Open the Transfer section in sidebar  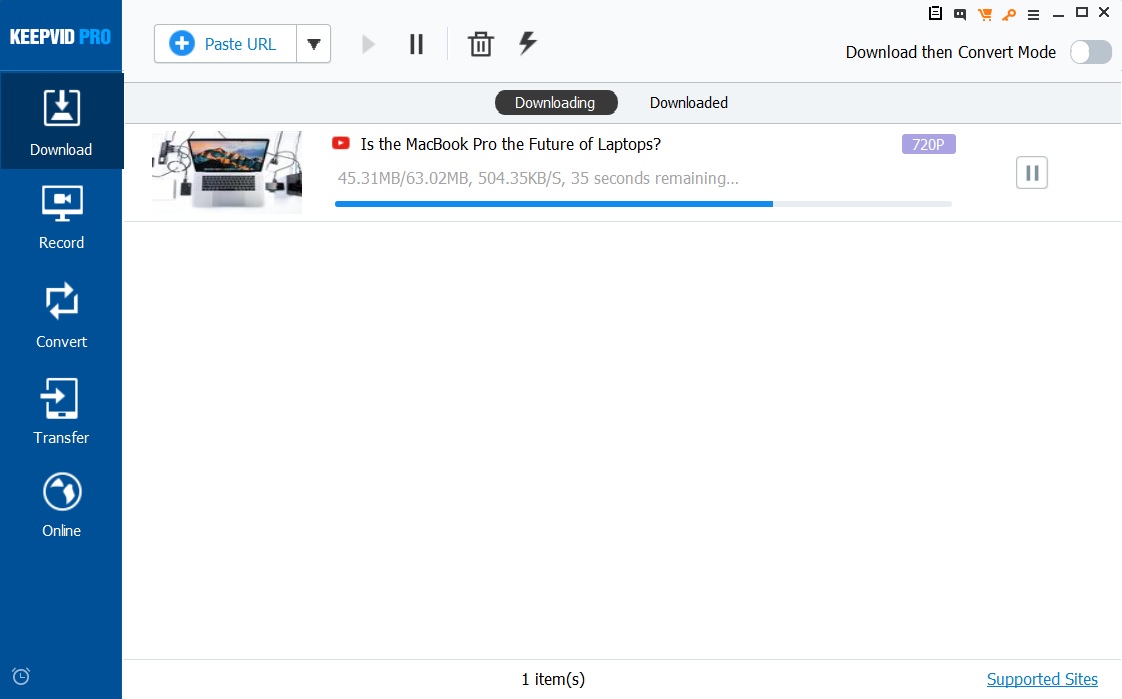click(x=62, y=411)
